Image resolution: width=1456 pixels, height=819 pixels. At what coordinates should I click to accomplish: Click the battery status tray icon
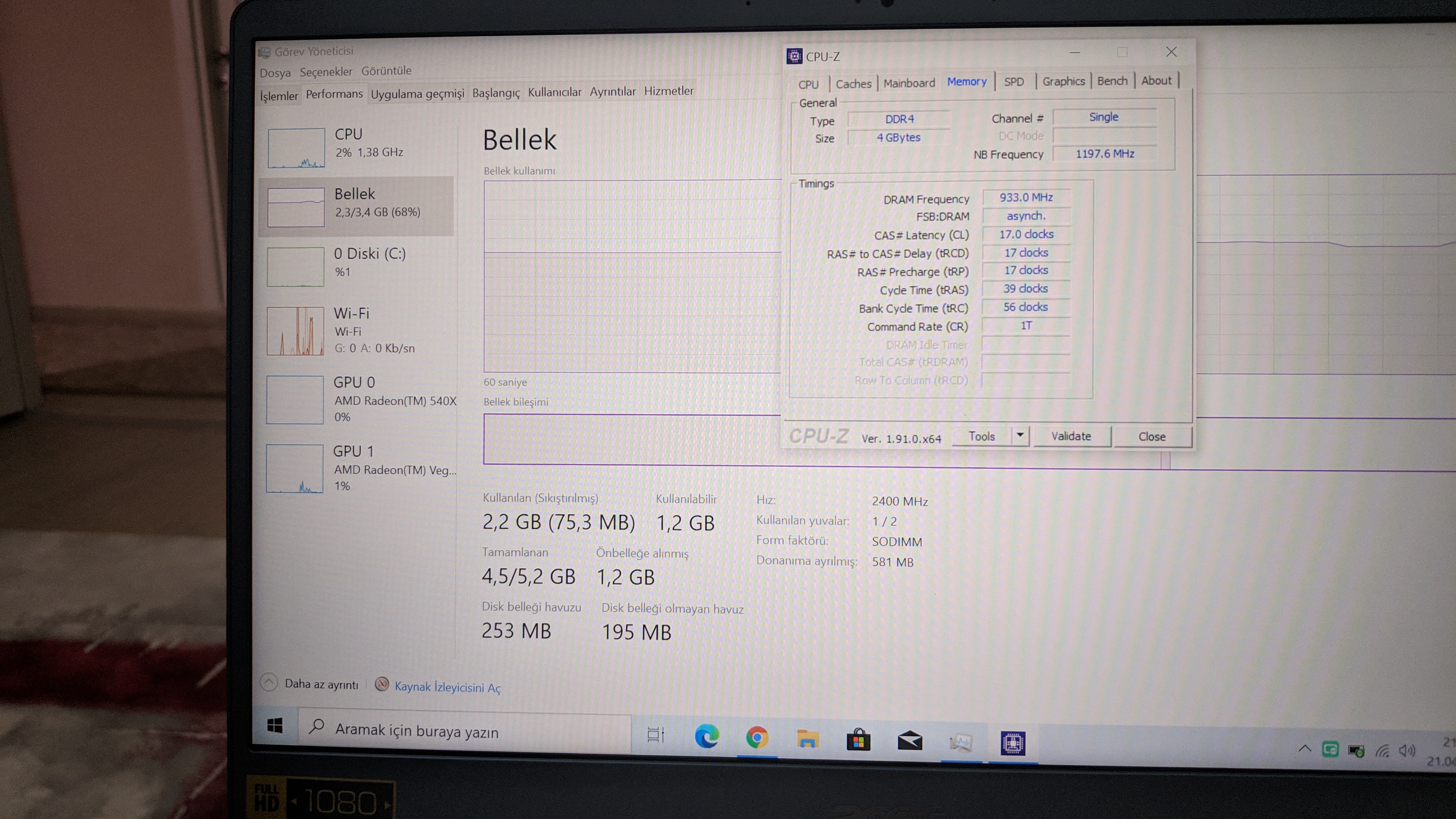[x=1357, y=751]
